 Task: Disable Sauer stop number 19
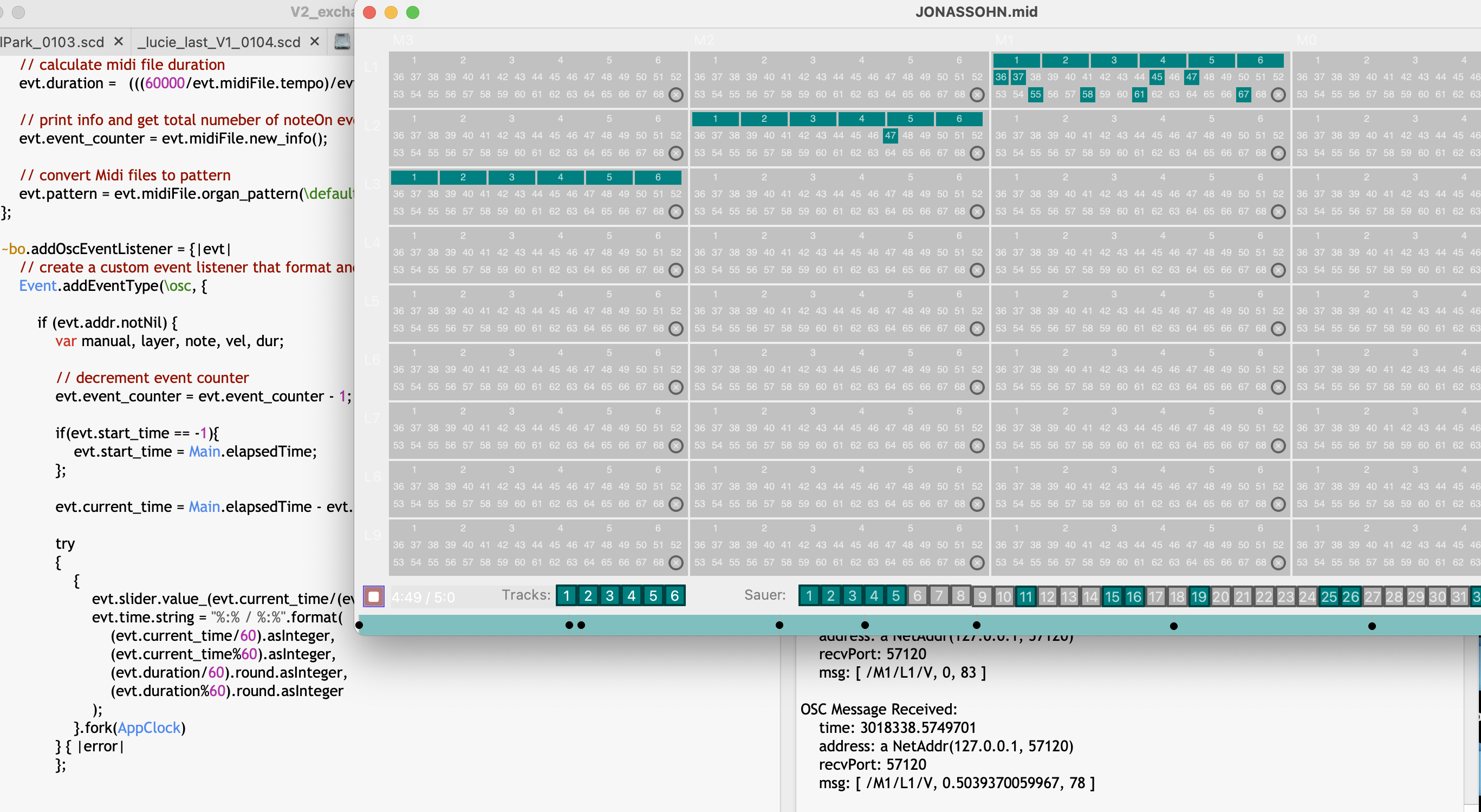(1199, 596)
